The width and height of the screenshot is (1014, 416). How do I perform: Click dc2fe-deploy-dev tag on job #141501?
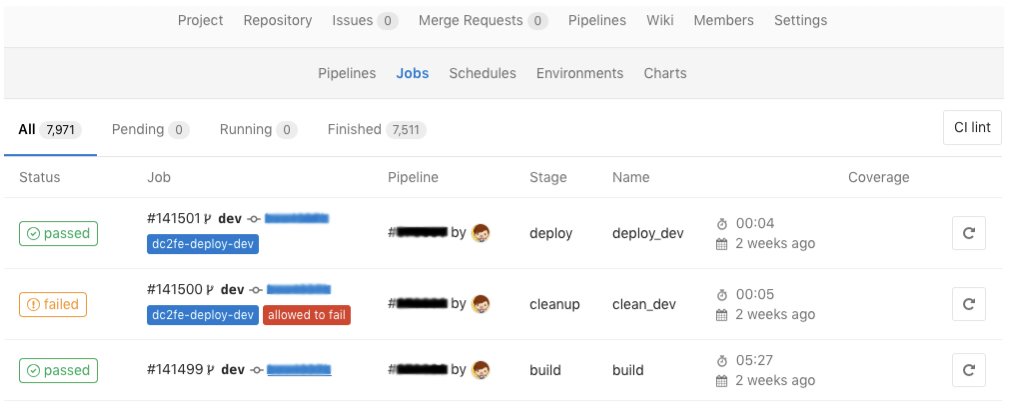203,244
